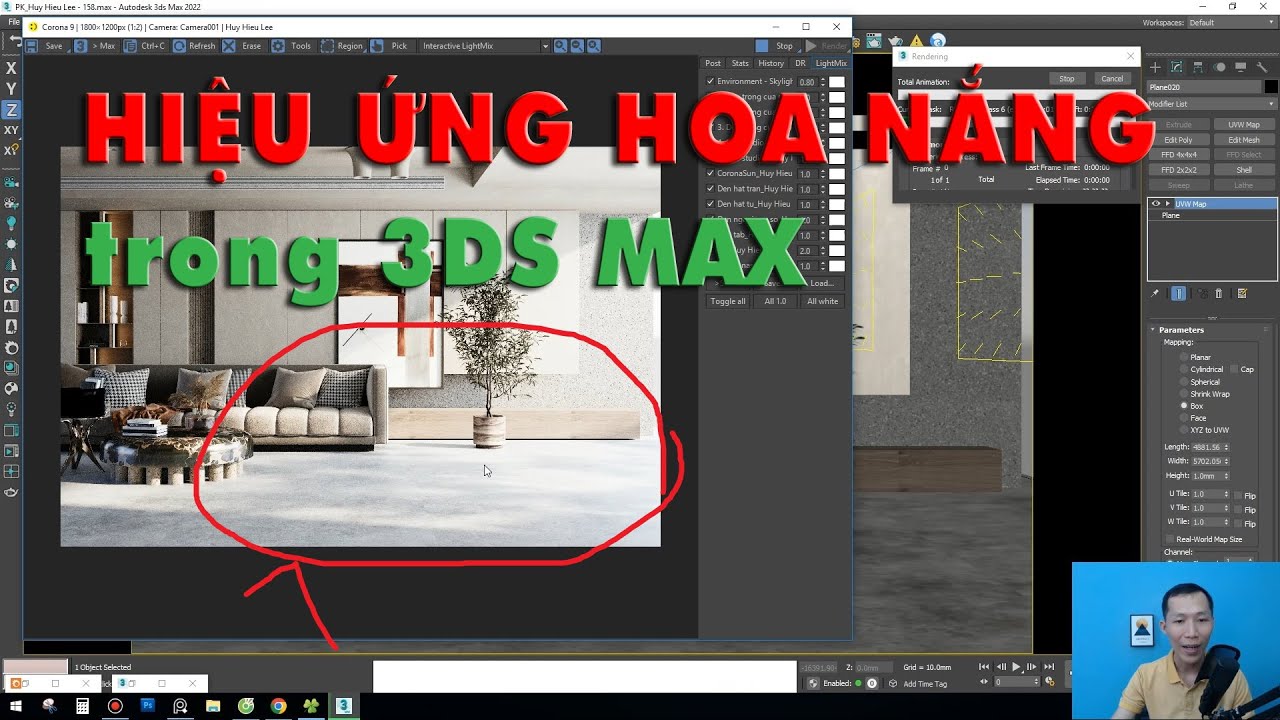Open the Workspaces Default dropdown
The height and width of the screenshot is (720, 1280).
1231,23
